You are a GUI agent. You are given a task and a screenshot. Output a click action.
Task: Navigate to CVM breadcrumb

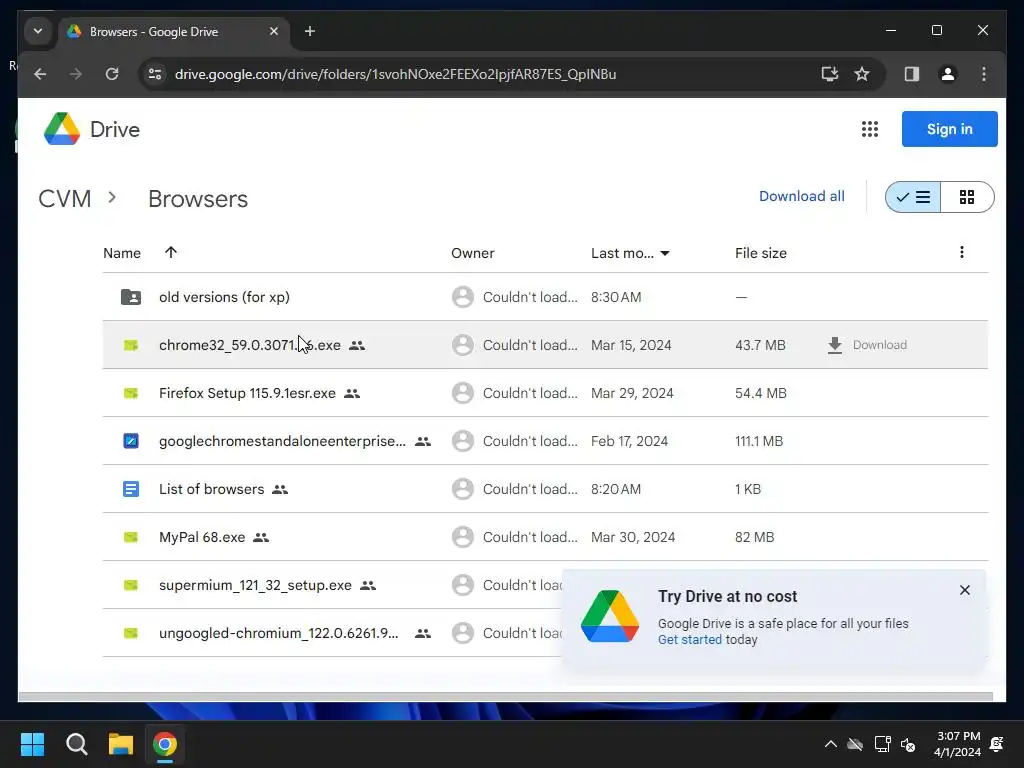click(x=65, y=199)
